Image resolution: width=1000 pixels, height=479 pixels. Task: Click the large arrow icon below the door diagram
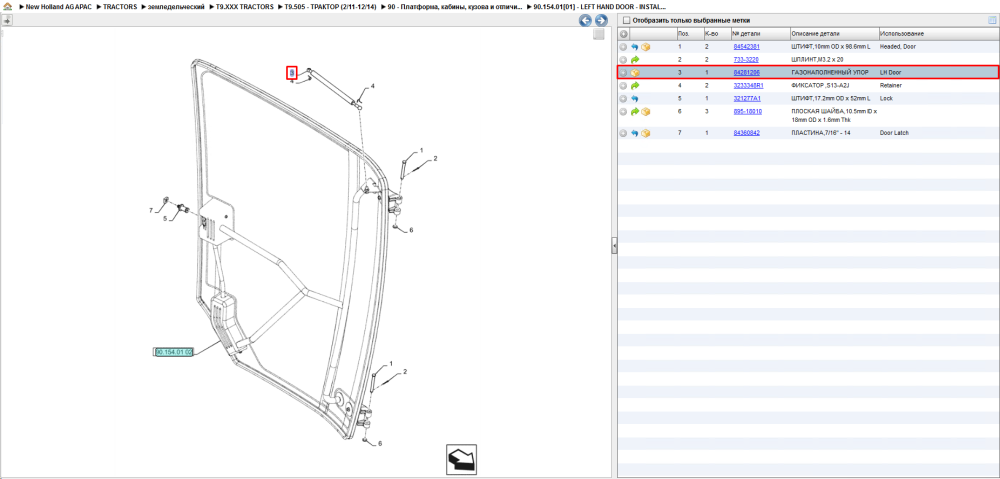coord(461,459)
